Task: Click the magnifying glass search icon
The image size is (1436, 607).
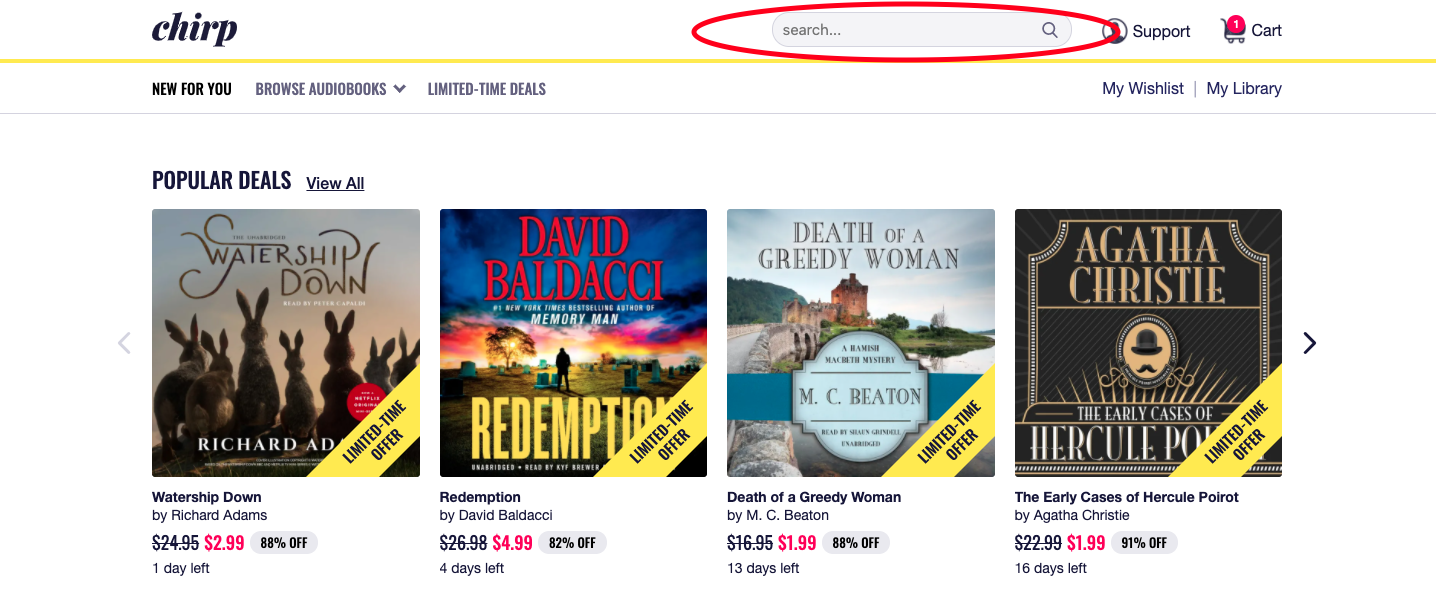Action: pyautogui.click(x=1050, y=30)
